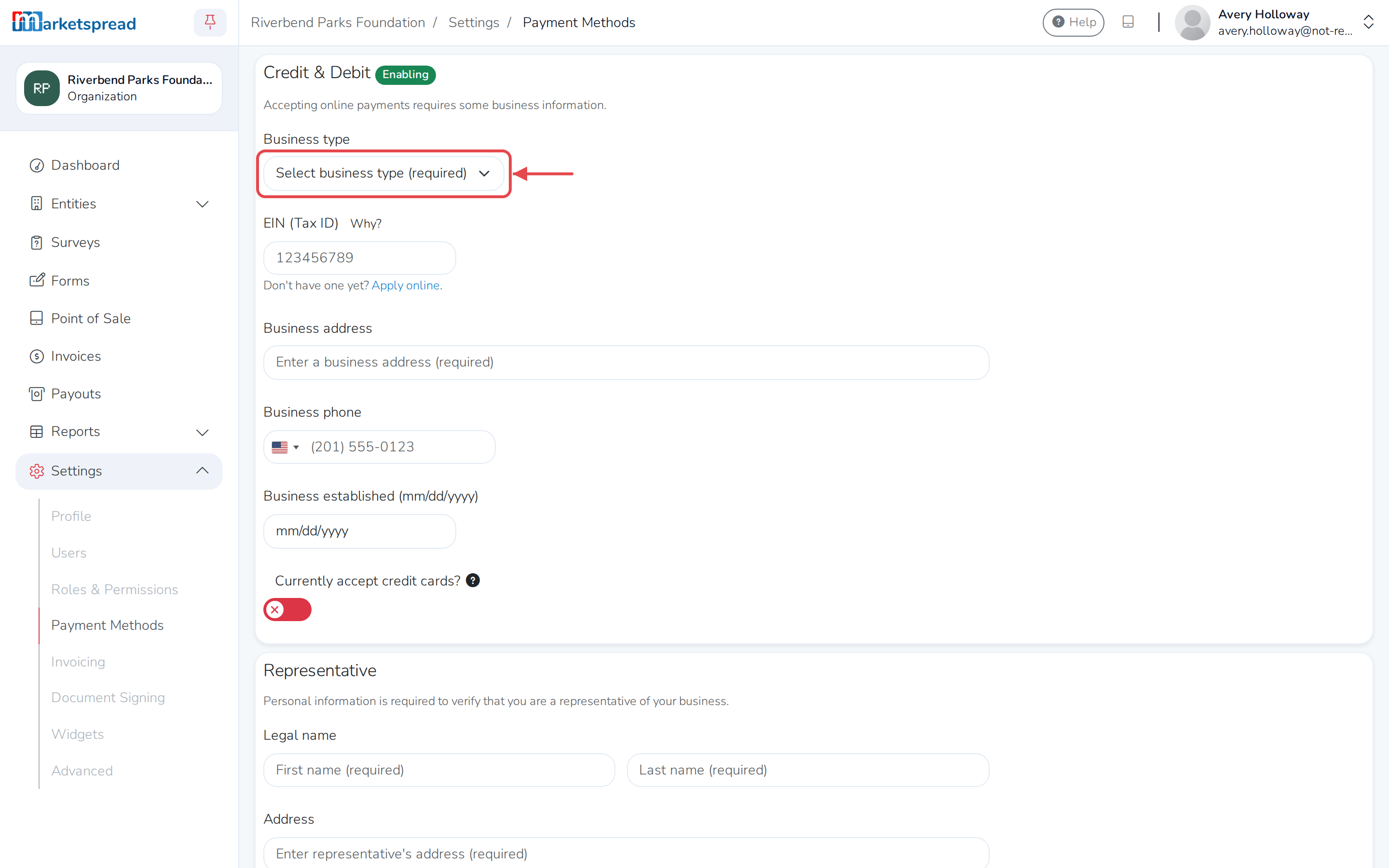Select Payment Methods in sidebar
1389x868 pixels.
pos(108,625)
